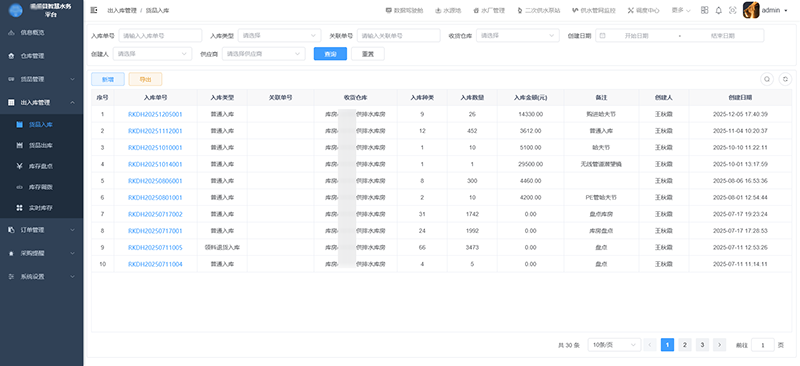Select 货品出库 in the sidebar
Screen dimensions: 800x366
[x=41, y=145]
